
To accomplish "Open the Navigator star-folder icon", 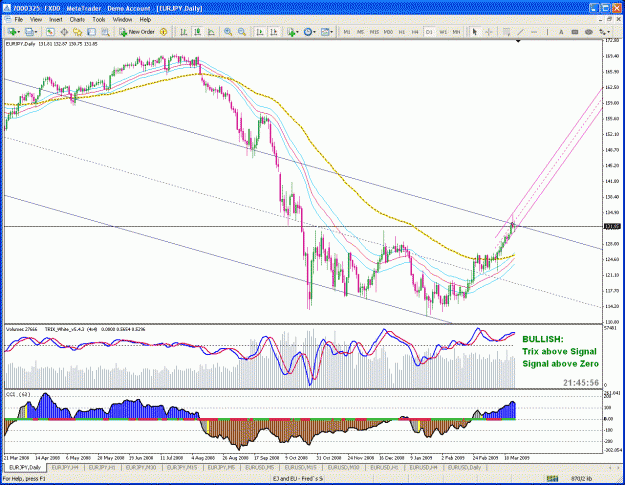I will [x=77, y=32].
